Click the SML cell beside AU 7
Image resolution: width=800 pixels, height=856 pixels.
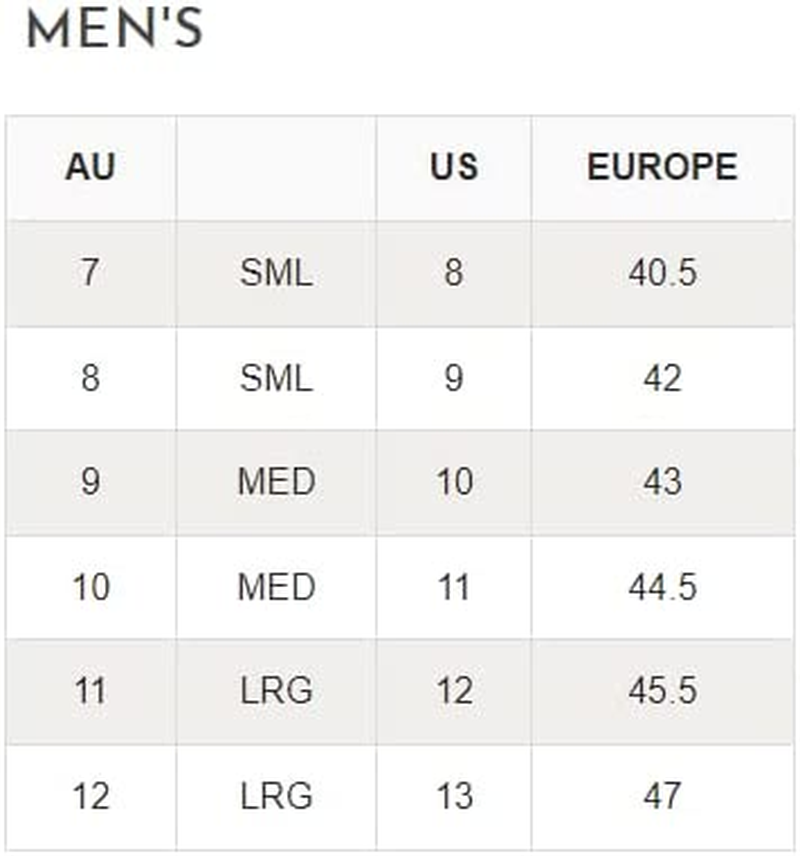pyautogui.click(x=276, y=273)
